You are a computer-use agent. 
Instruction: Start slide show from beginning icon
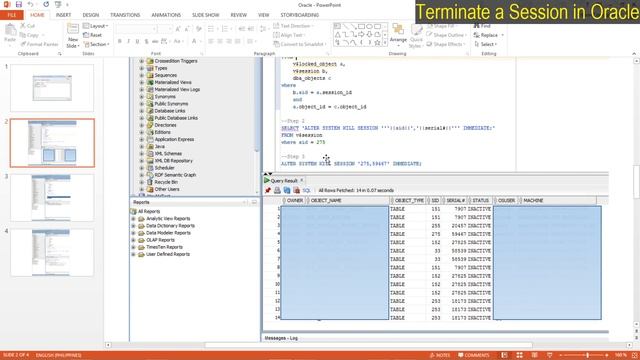(58, 4)
